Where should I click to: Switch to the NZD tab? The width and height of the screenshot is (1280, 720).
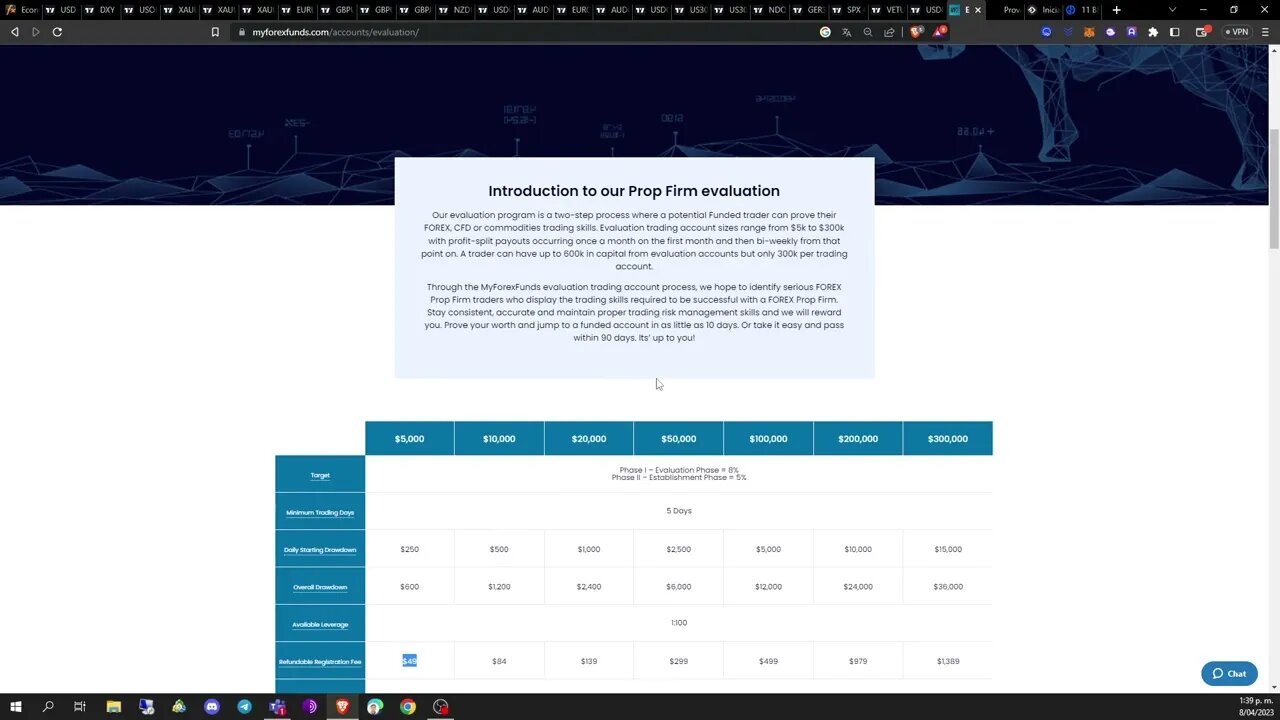pos(454,10)
